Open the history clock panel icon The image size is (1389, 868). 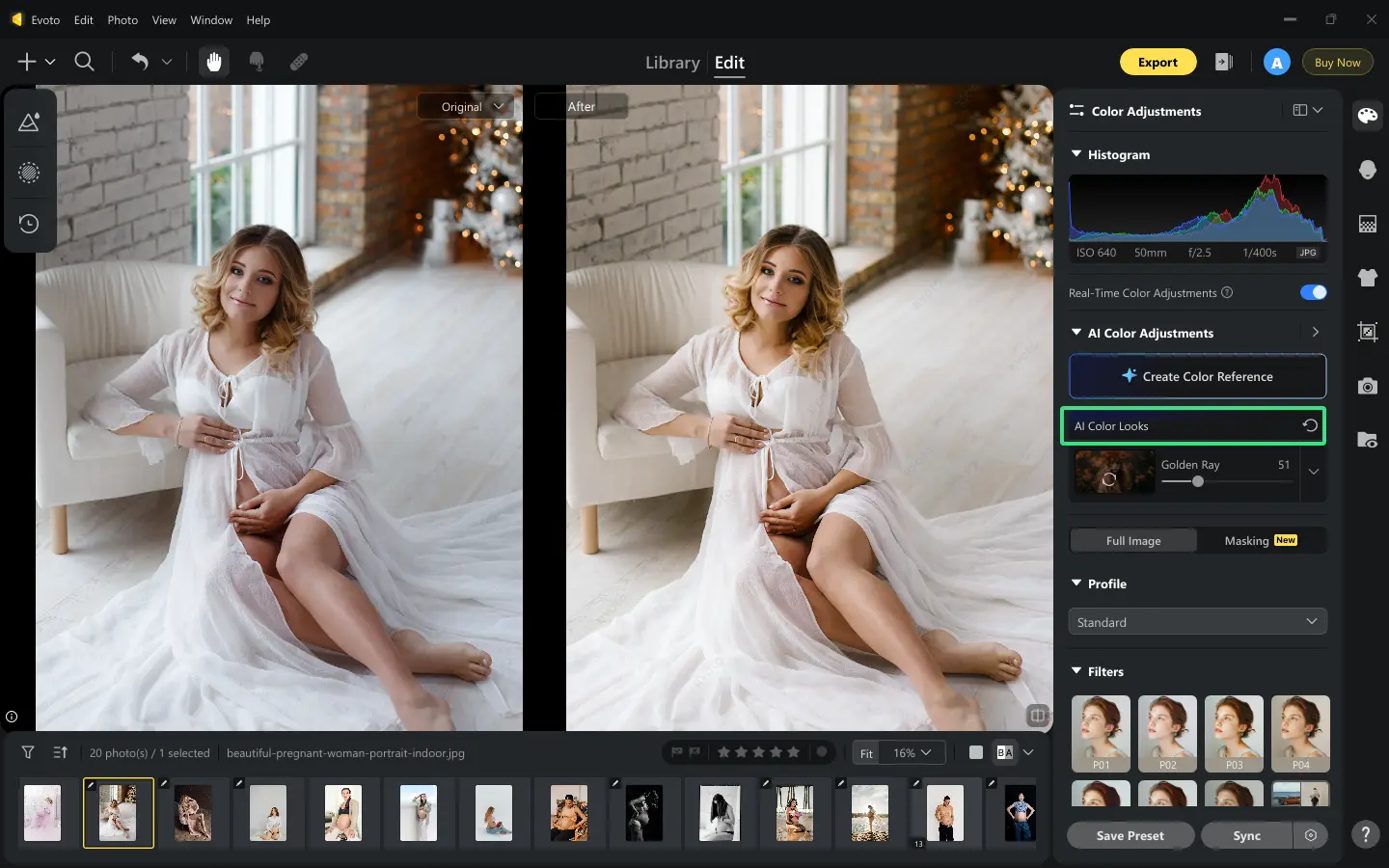[29, 224]
